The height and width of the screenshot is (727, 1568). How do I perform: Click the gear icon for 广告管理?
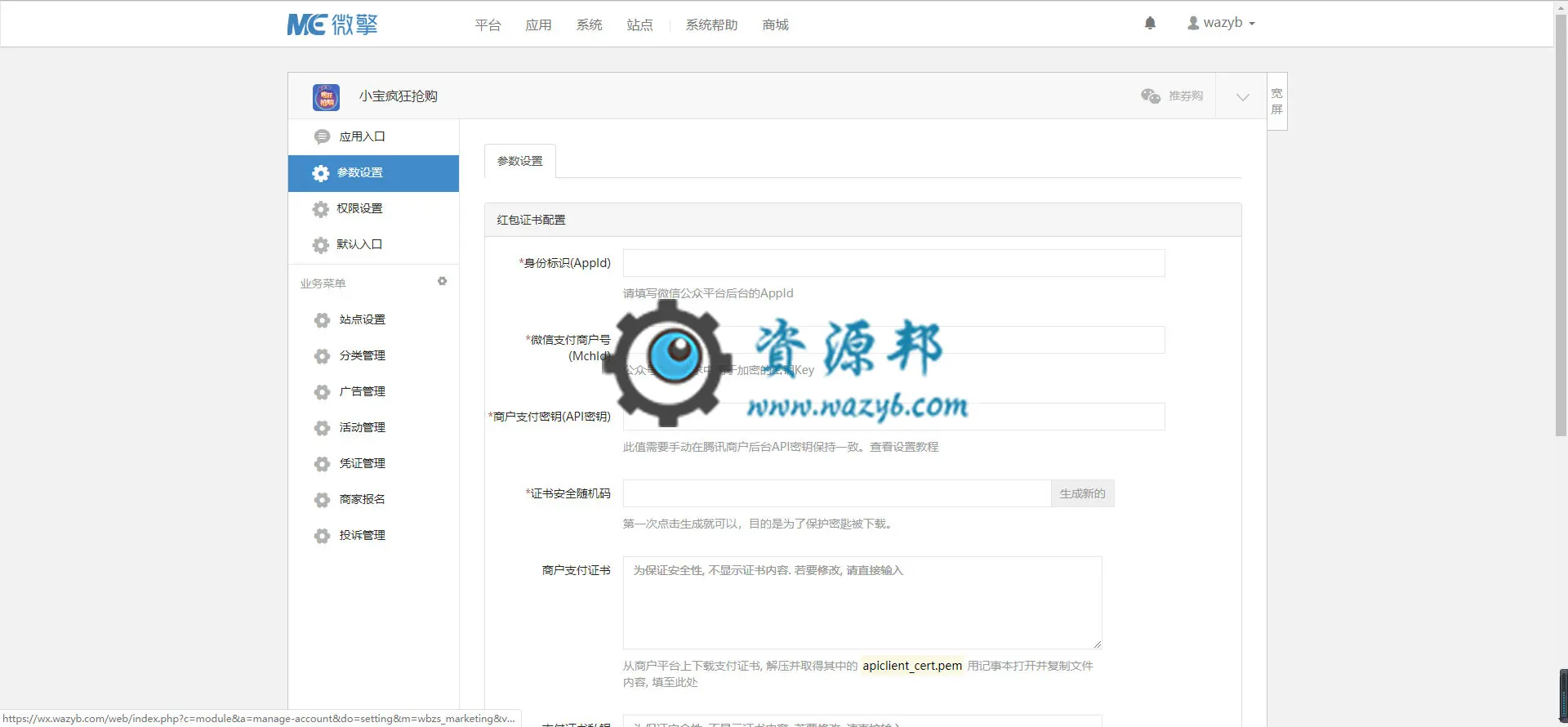click(322, 392)
